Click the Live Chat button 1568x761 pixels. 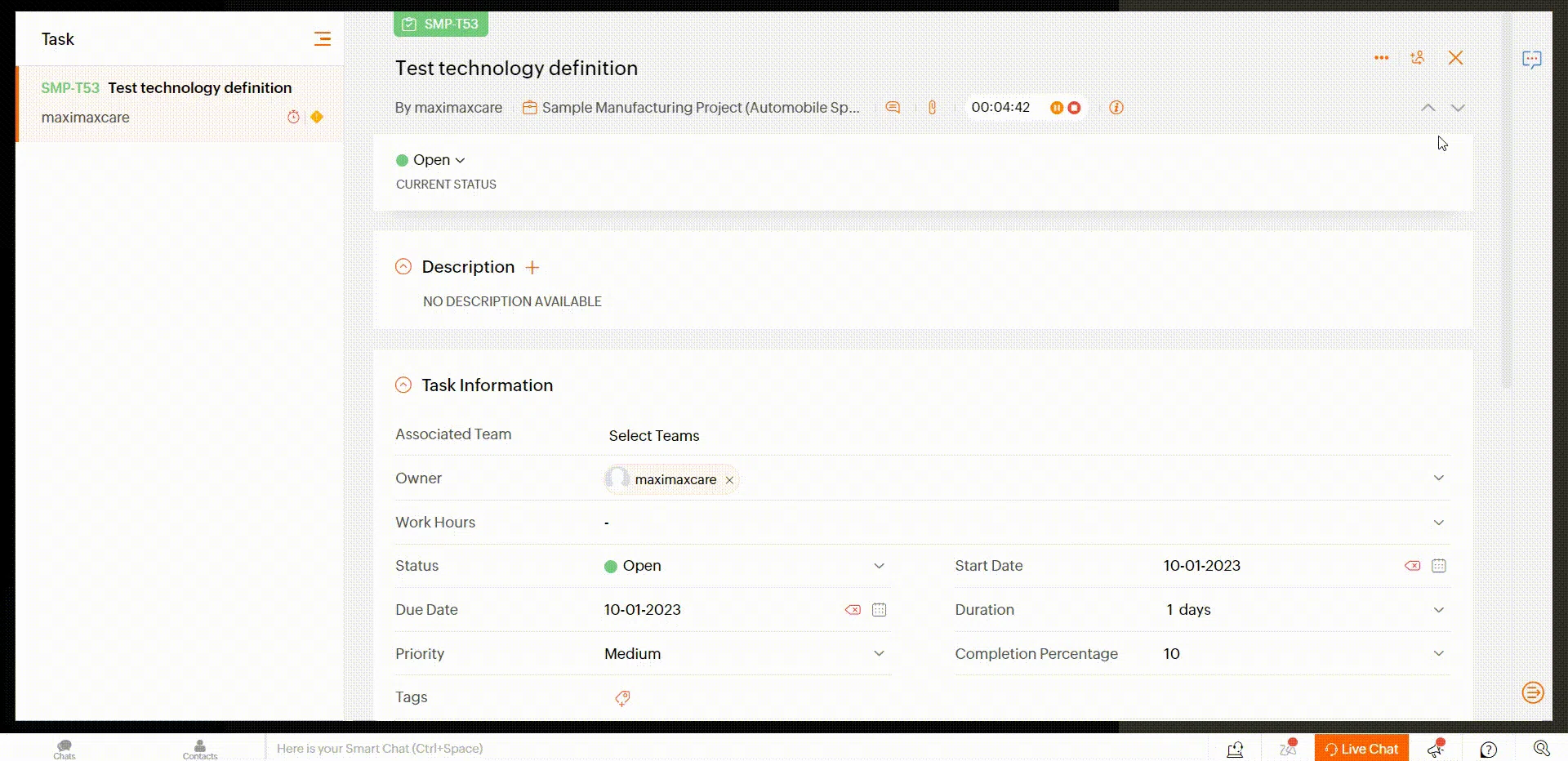(x=1361, y=749)
